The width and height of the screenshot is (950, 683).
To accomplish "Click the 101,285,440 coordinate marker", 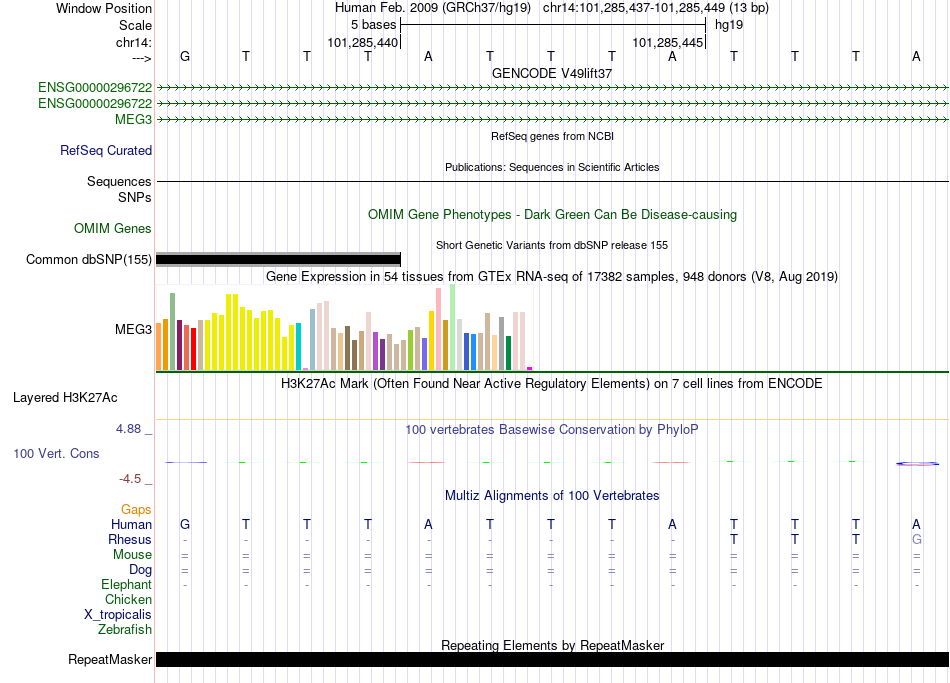I will pyautogui.click(x=362, y=42).
